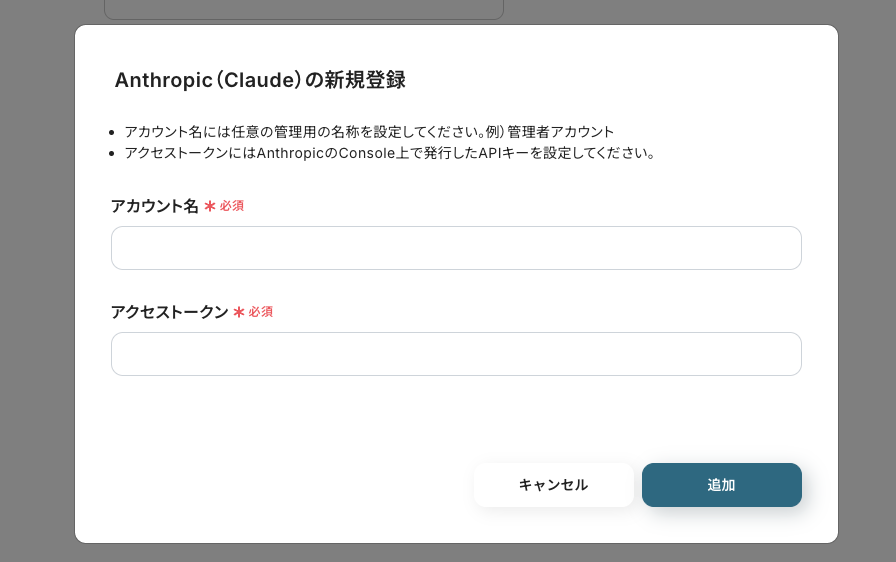
Task: Click the dimmed backdrop left of the dialog
Action: 37,286
